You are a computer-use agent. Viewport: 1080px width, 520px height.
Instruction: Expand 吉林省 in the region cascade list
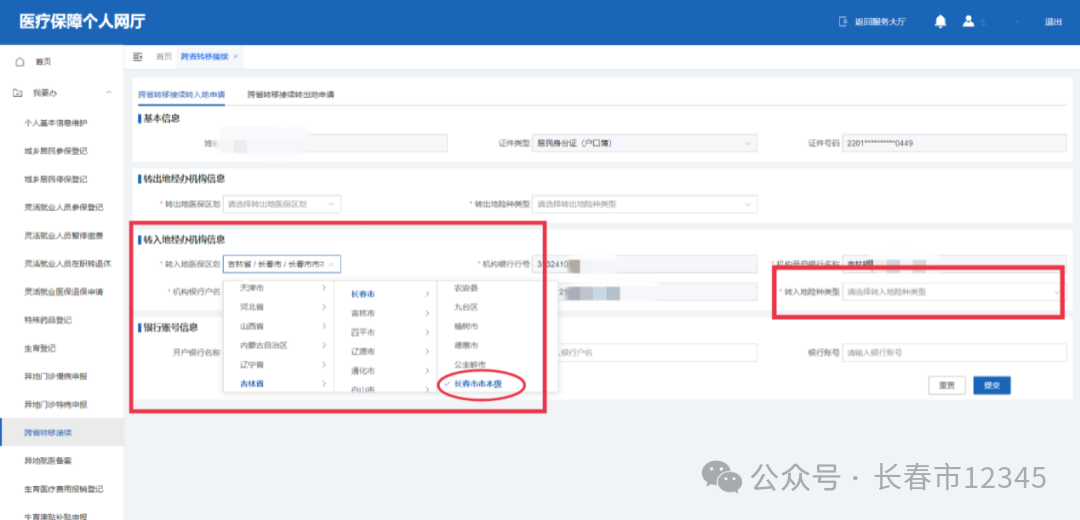[280, 384]
